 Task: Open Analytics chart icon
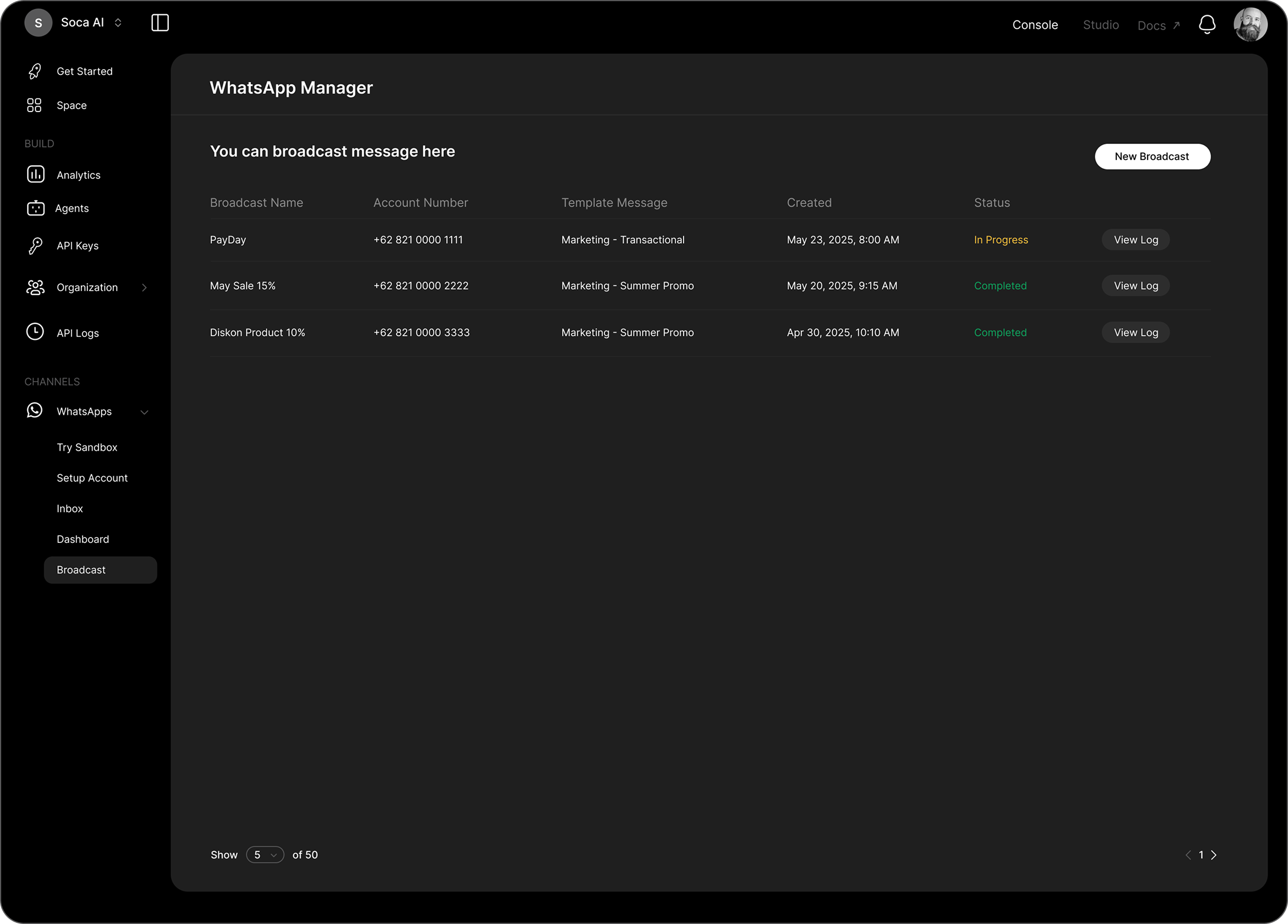(35, 175)
